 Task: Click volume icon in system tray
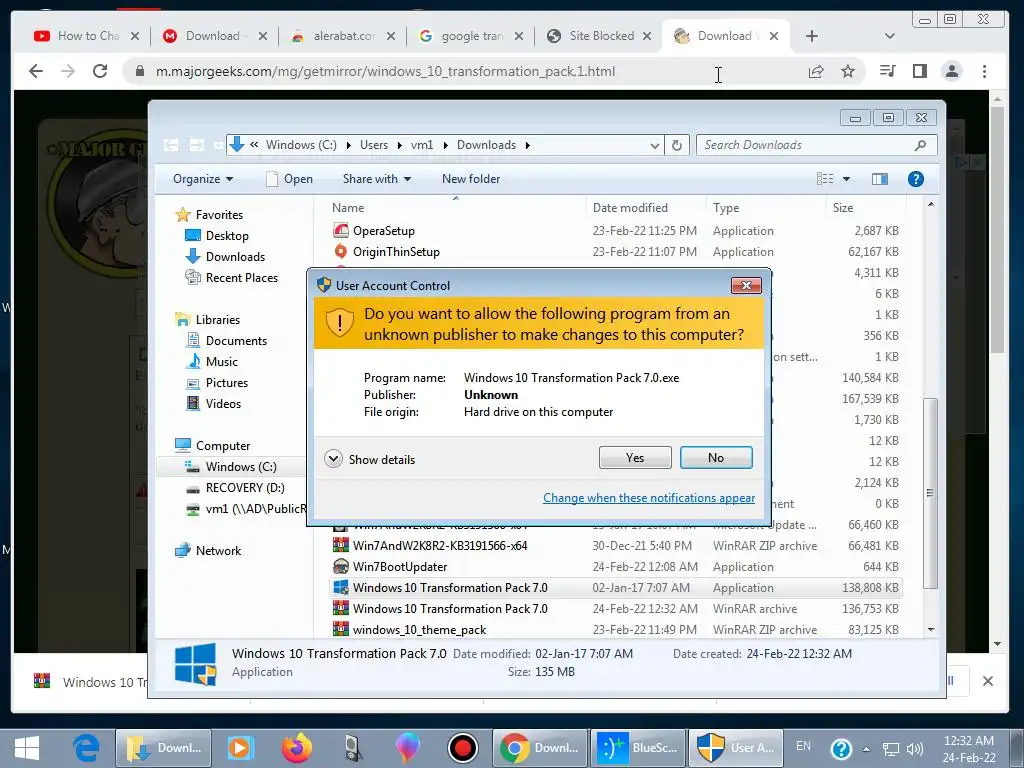915,748
